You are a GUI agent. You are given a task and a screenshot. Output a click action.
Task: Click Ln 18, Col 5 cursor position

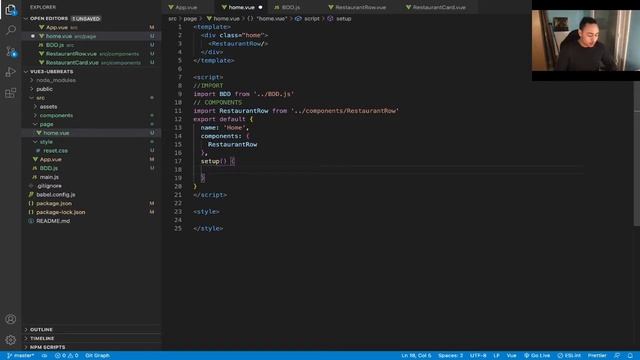click(x=416, y=356)
